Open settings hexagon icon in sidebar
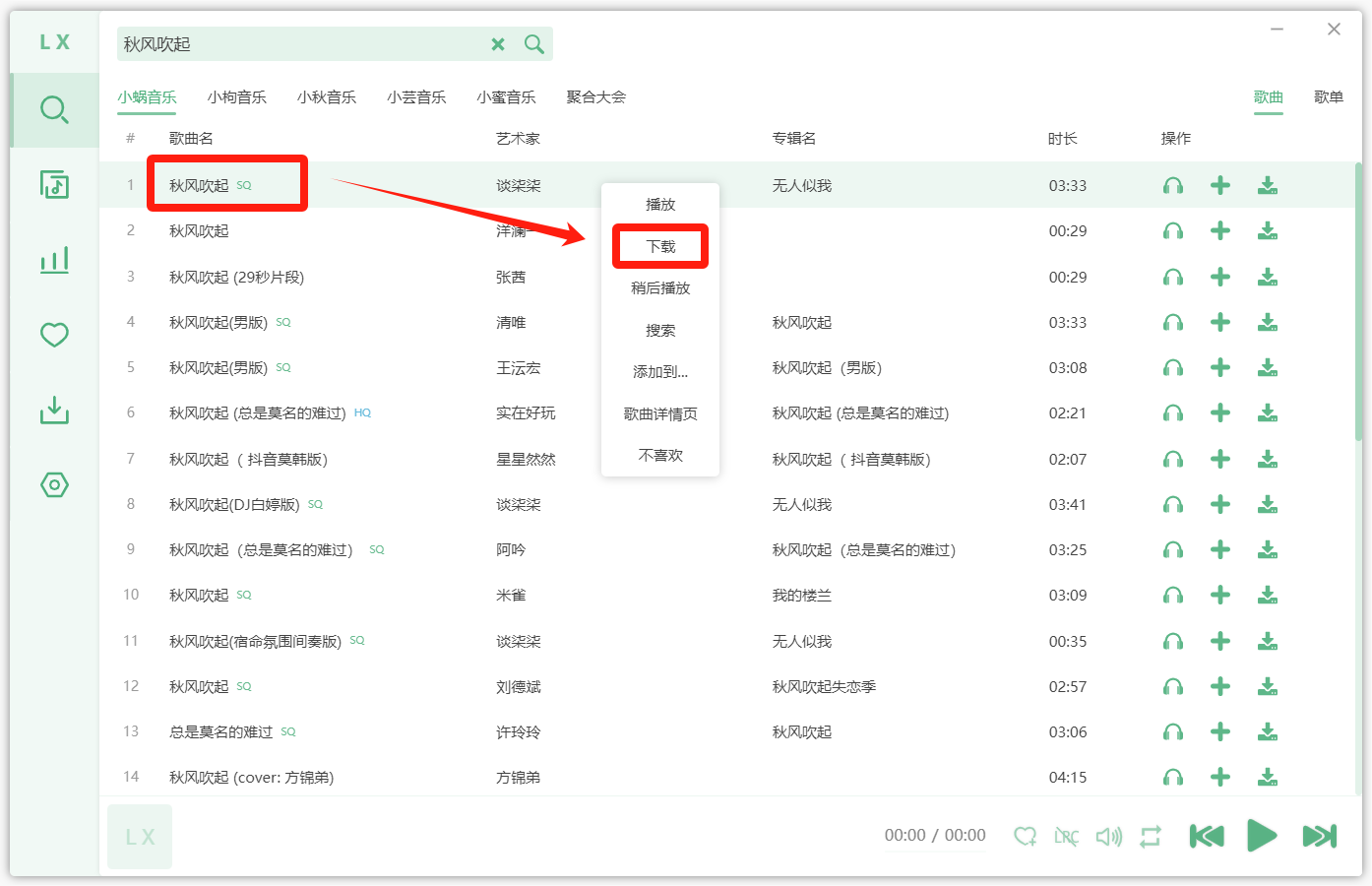This screenshot has height=886, width=1372. 54,484
